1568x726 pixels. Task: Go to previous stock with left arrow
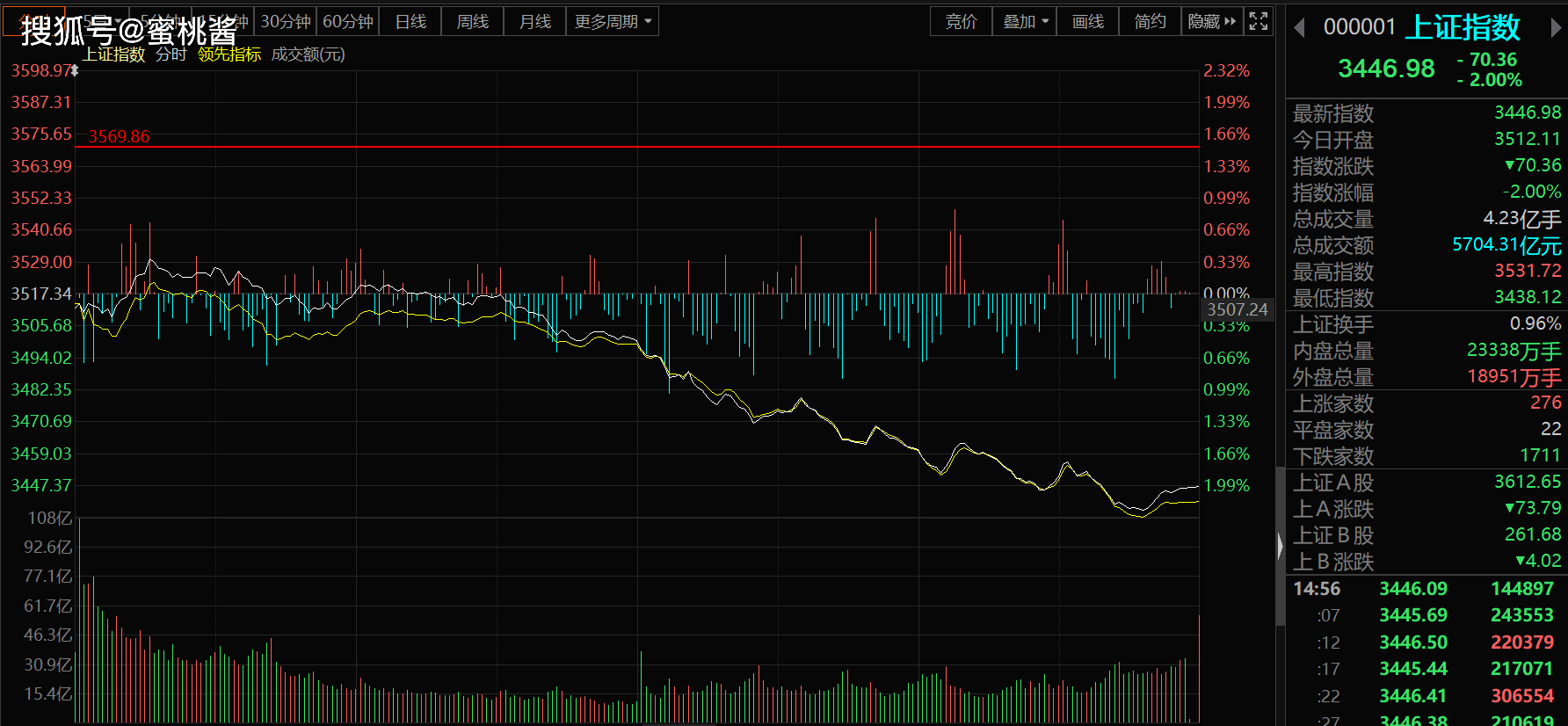(1299, 28)
